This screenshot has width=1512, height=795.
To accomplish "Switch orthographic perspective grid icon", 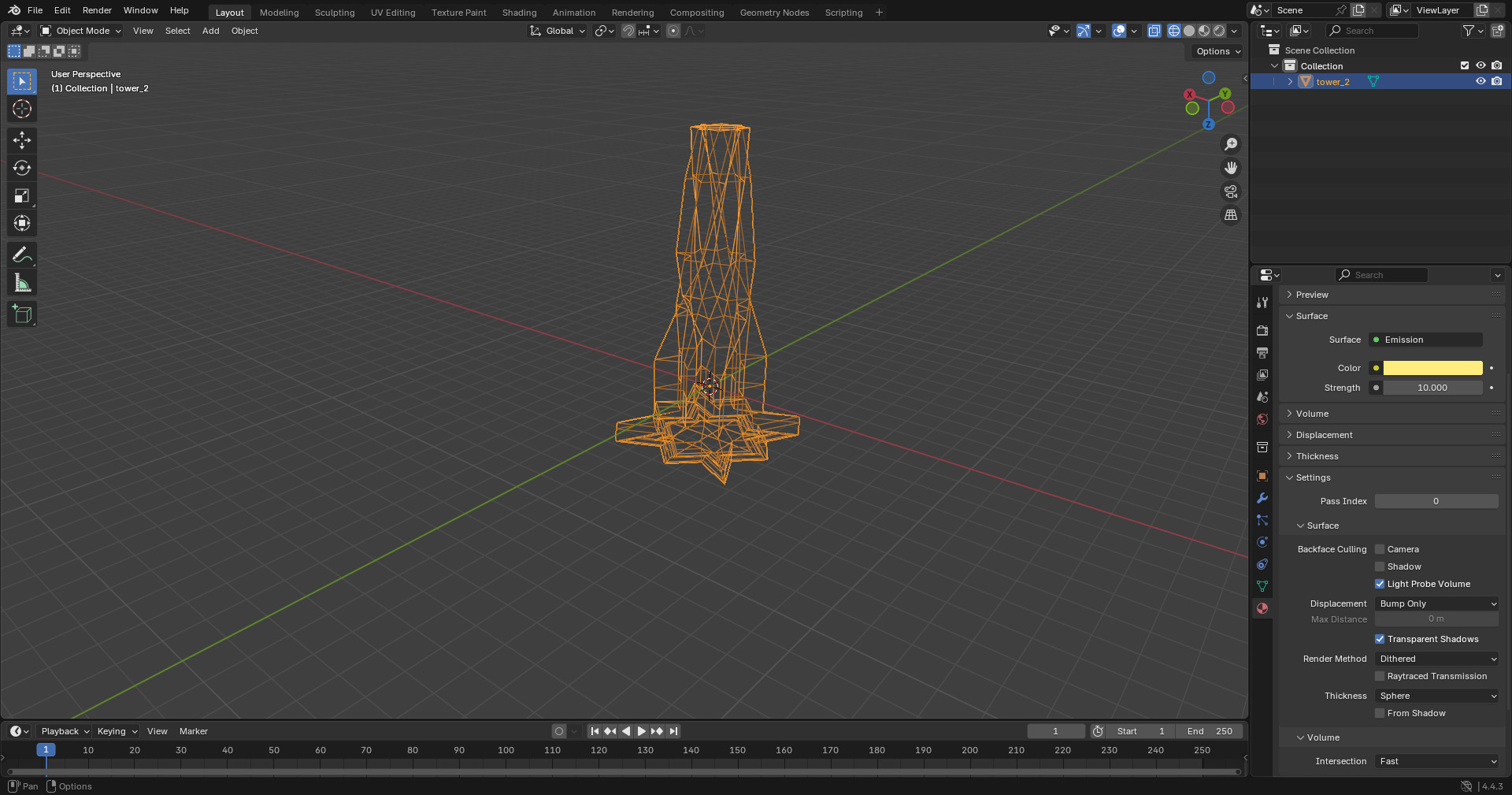I will (x=1231, y=215).
